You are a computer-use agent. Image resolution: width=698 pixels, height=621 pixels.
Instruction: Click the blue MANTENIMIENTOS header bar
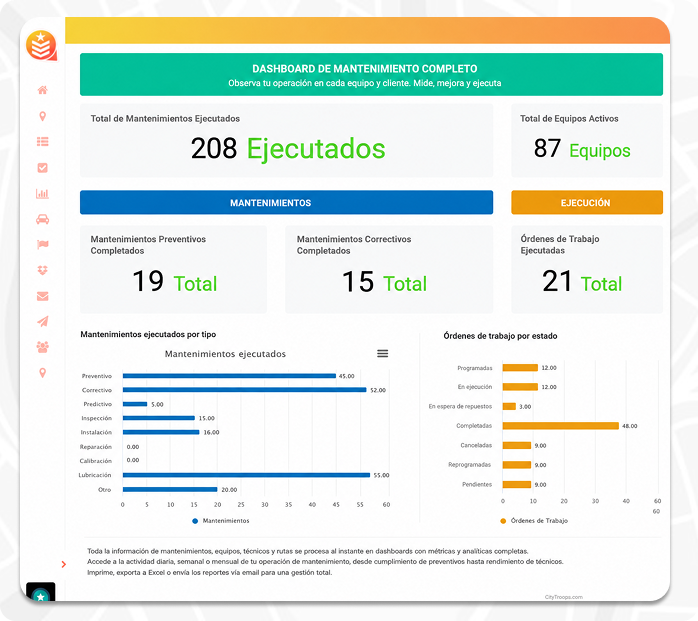tap(286, 203)
